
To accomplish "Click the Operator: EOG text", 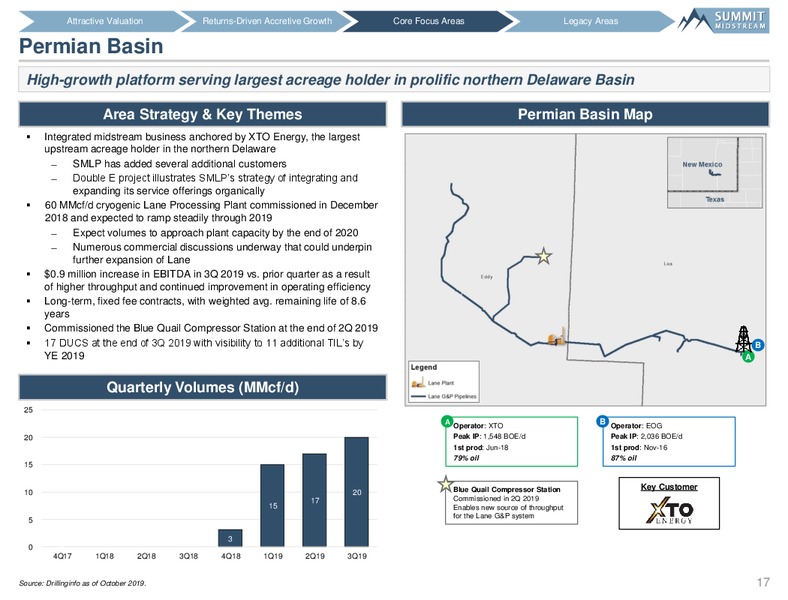I will [x=636, y=426].
